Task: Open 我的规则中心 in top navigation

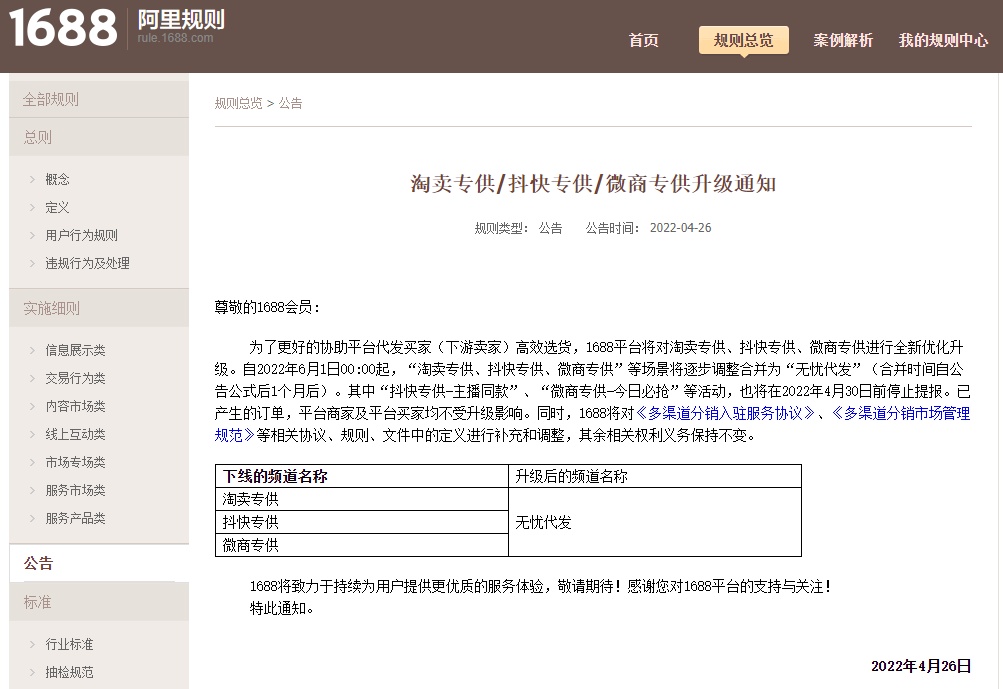Action: pos(943,40)
